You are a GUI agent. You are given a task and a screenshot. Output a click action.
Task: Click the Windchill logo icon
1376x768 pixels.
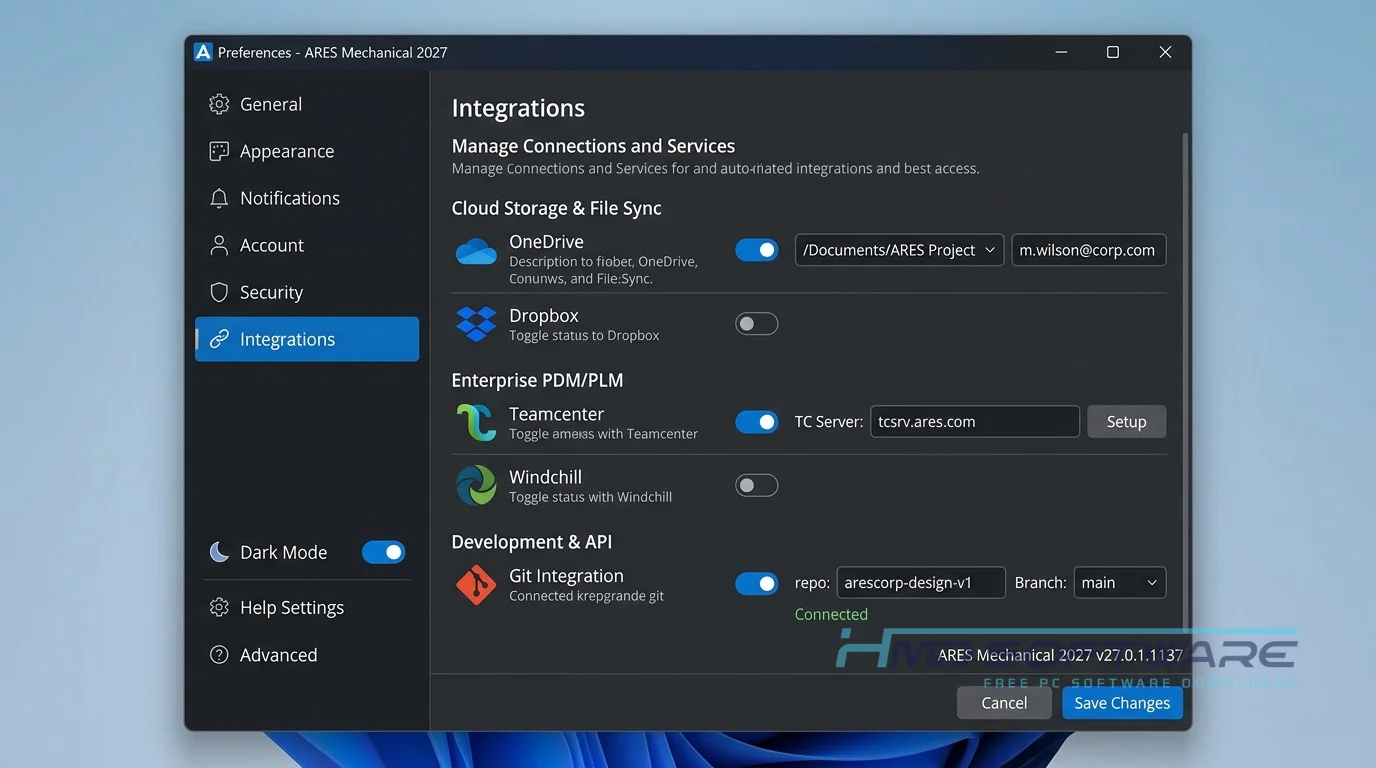pos(476,485)
